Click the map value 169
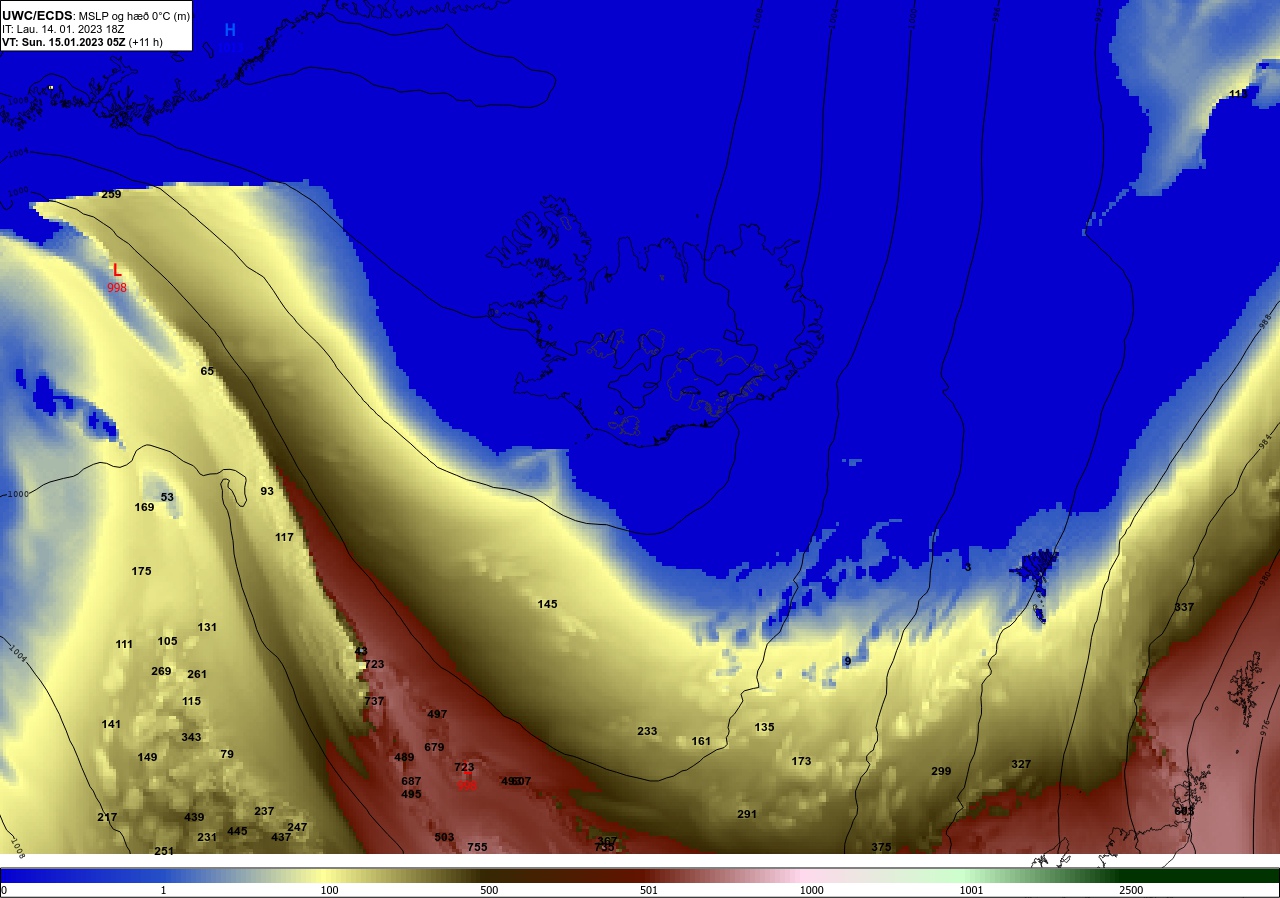Image resolution: width=1280 pixels, height=898 pixels. [x=144, y=507]
